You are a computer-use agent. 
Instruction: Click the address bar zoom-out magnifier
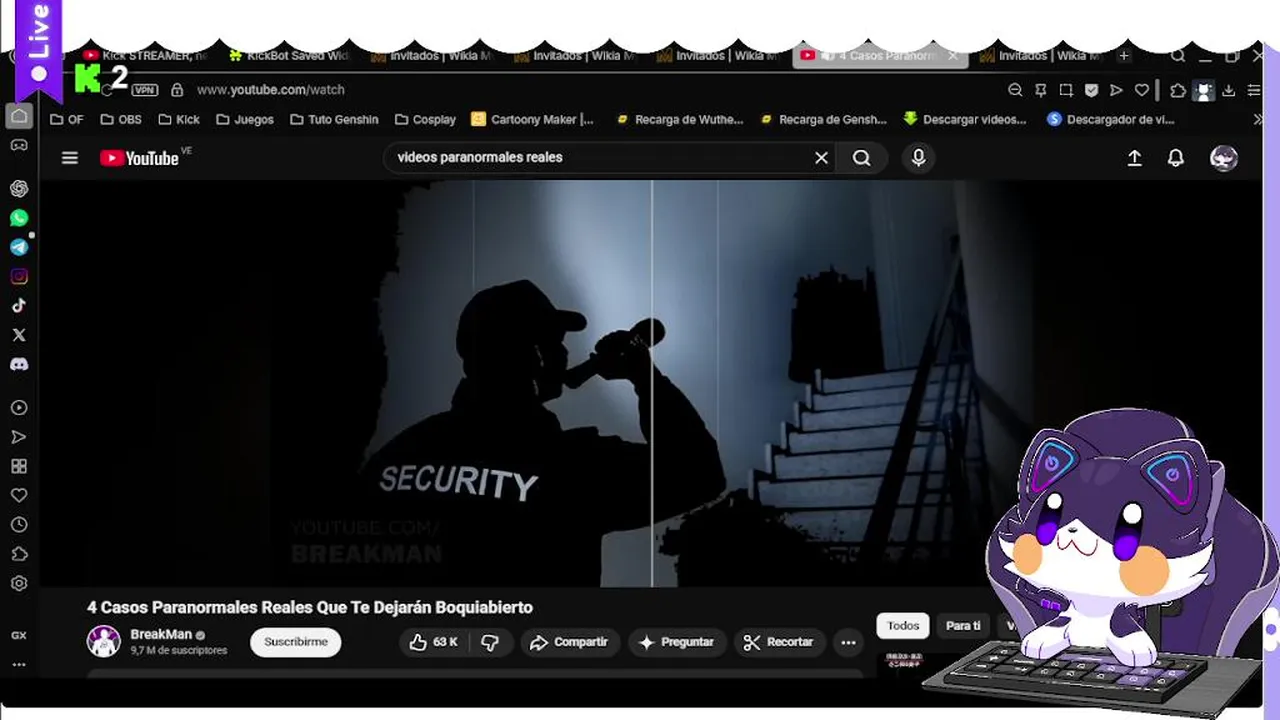(1015, 90)
